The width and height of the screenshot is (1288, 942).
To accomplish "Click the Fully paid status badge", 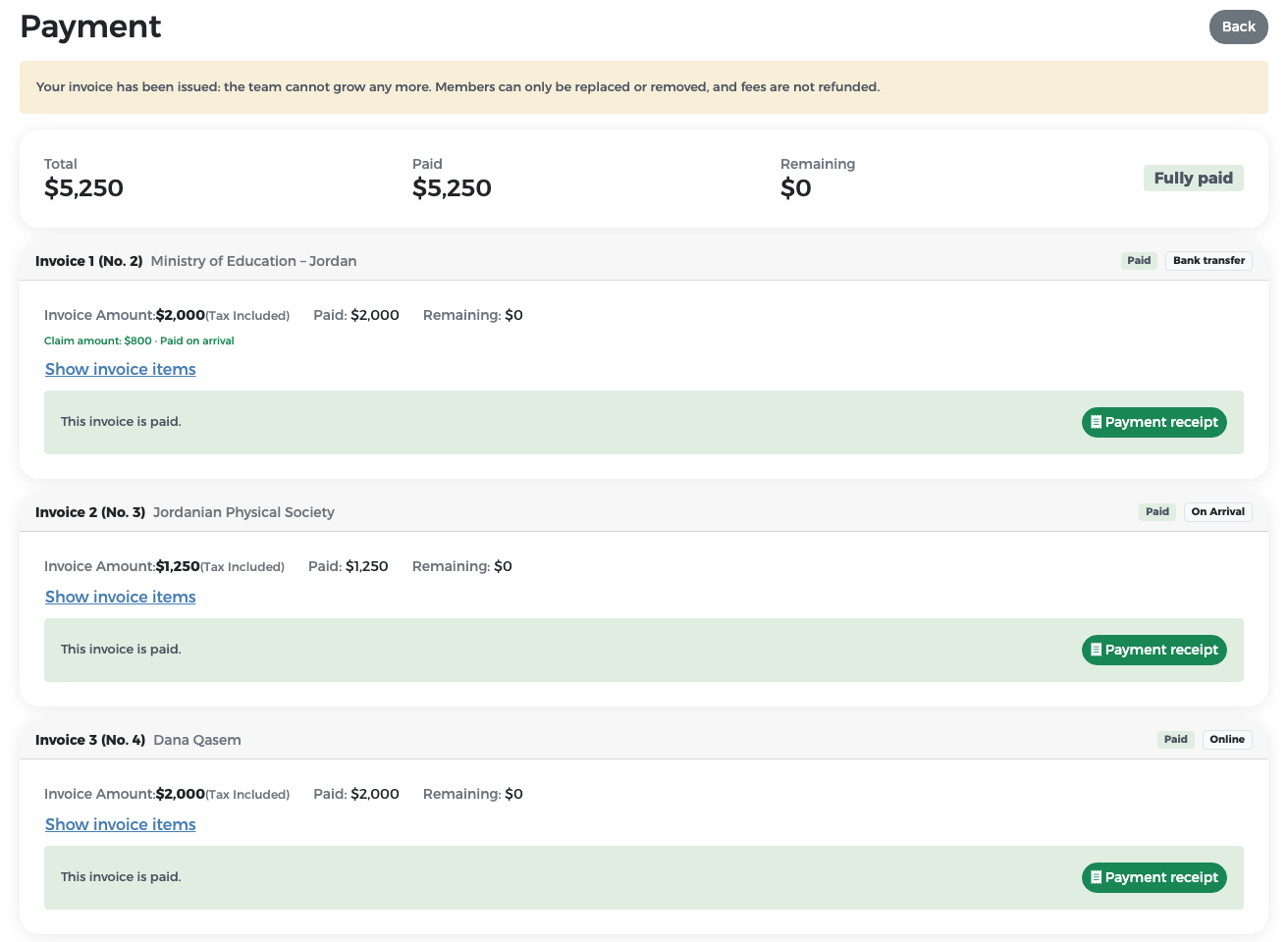I will [1193, 178].
